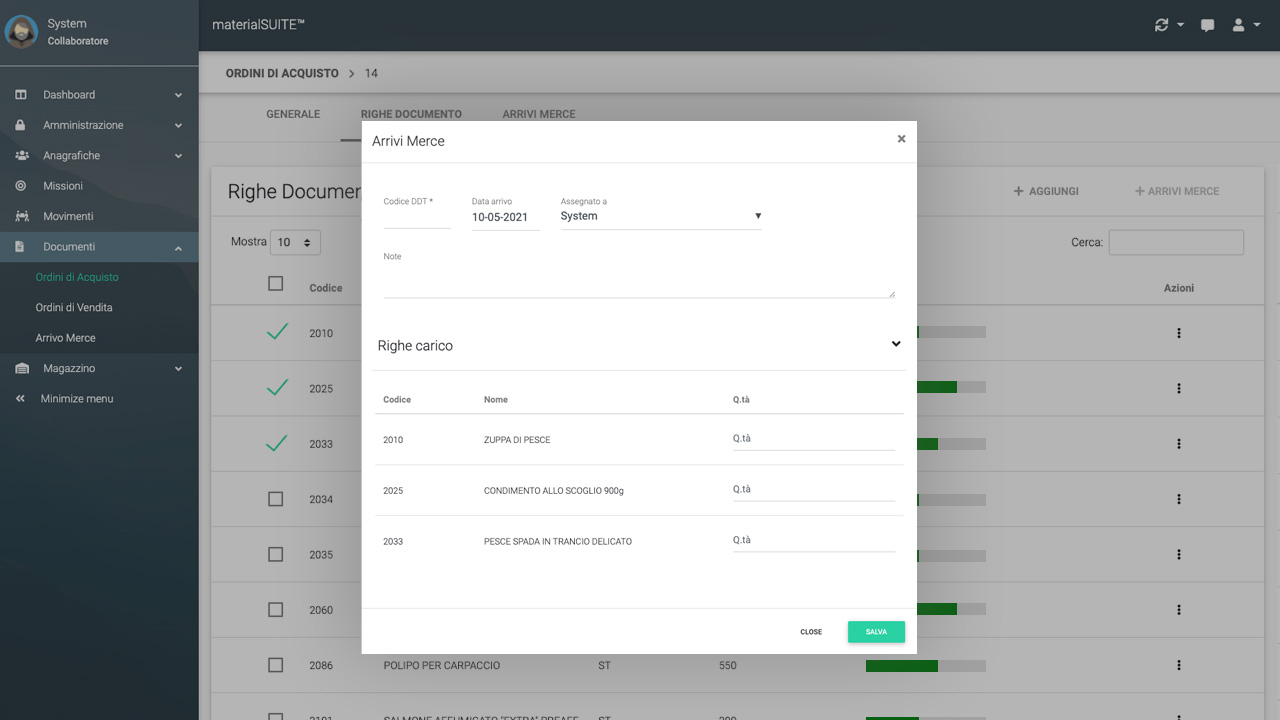This screenshot has width=1280, height=720.
Task: Open Ordini di Acquisto in sidebar
Action: point(77,277)
